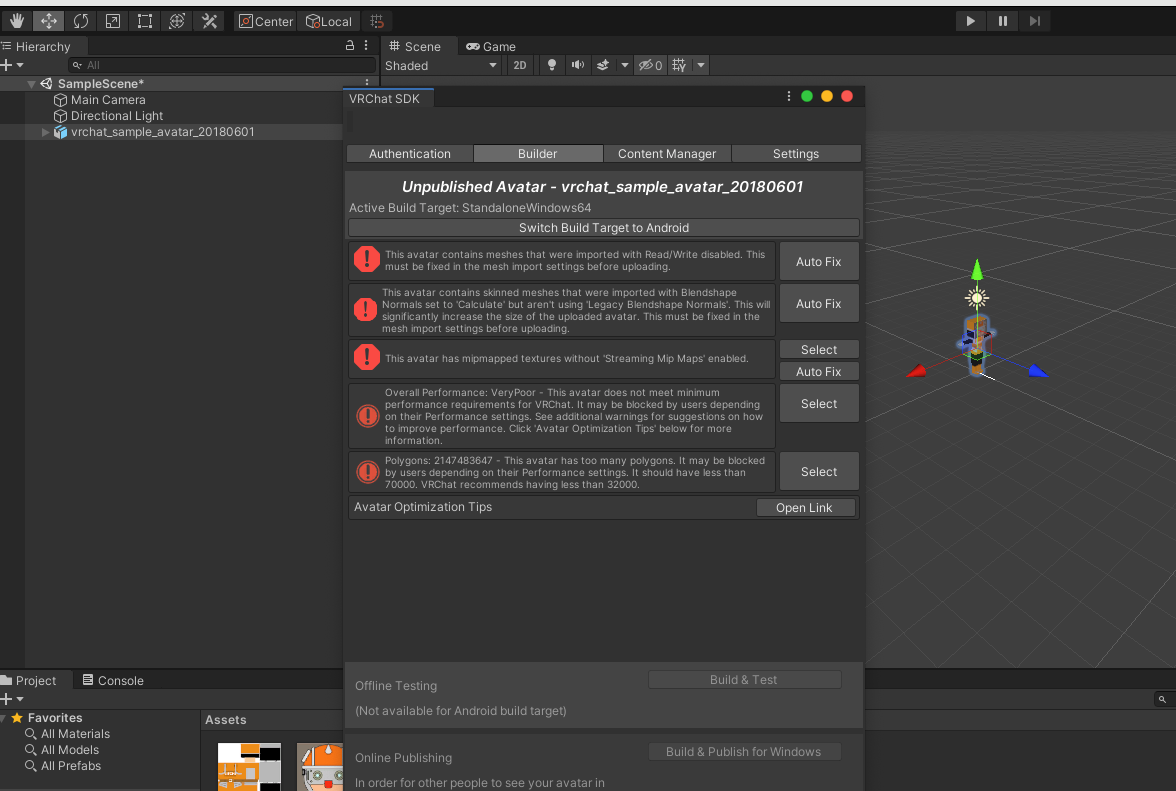Open custom editor tools

click(209, 21)
